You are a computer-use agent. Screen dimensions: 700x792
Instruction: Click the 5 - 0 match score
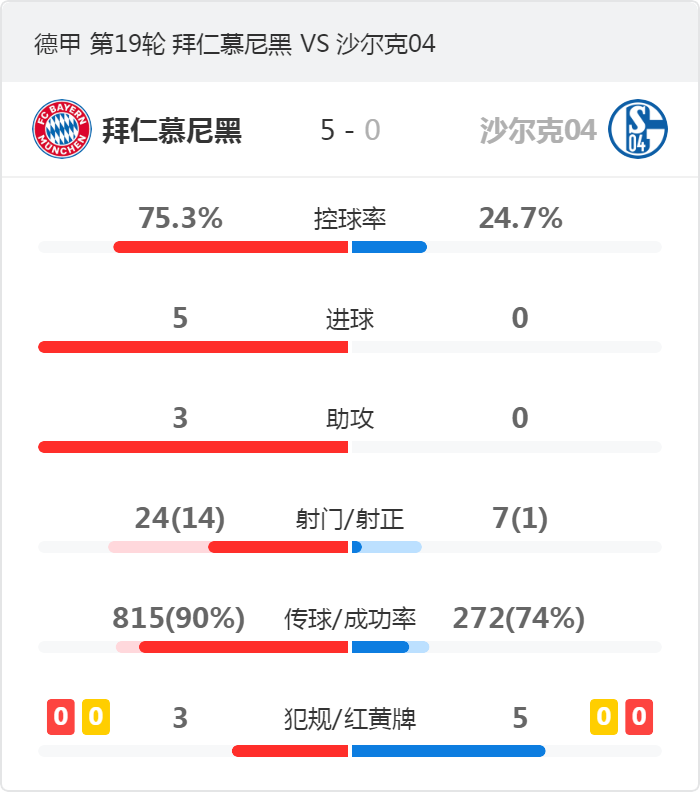click(350, 130)
